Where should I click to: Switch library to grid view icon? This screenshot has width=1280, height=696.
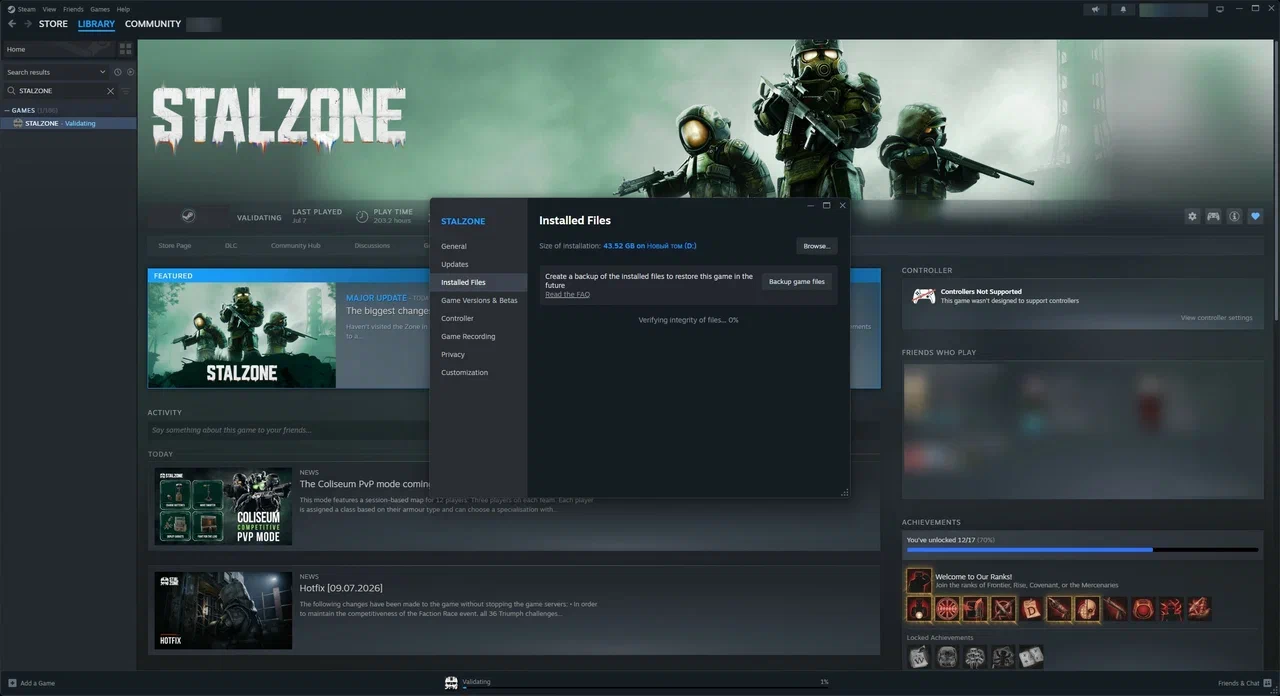tap(126, 48)
